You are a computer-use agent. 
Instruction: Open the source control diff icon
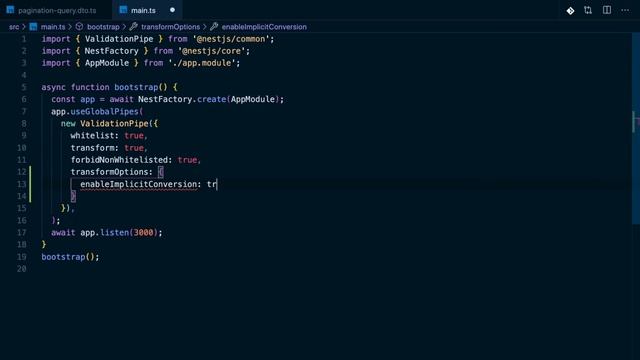(x=570, y=11)
